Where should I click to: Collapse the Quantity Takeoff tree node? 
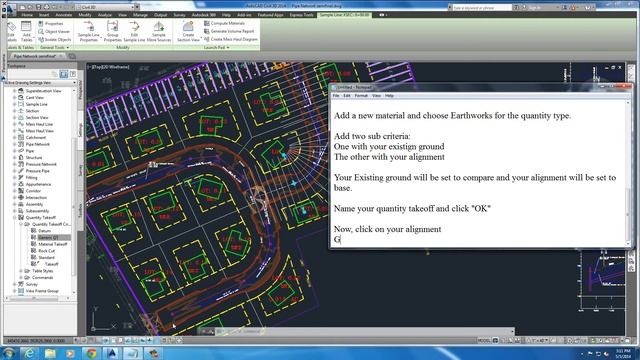click(x=15, y=218)
